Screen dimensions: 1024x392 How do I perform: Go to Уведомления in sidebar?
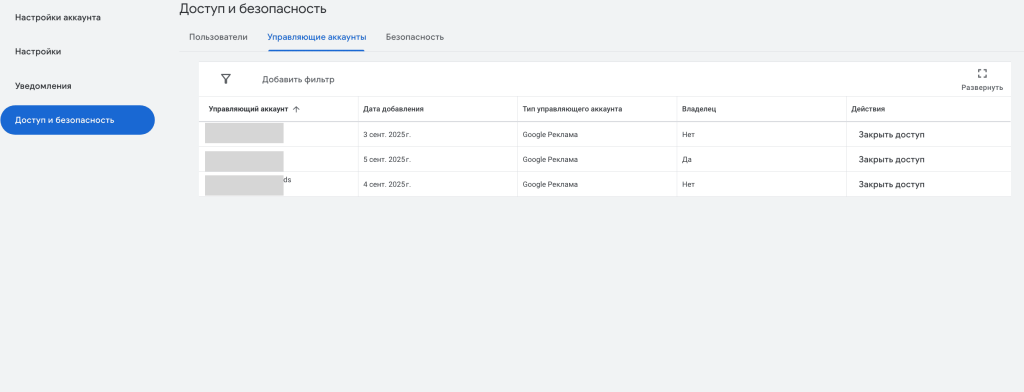tap(43, 86)
